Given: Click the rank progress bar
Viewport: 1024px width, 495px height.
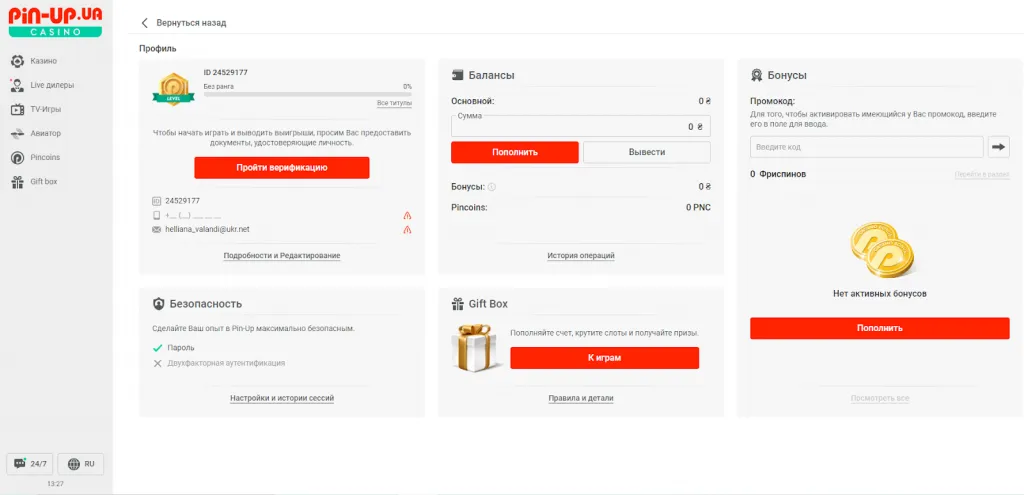Looking at the screenshot, I should (308, 94).
